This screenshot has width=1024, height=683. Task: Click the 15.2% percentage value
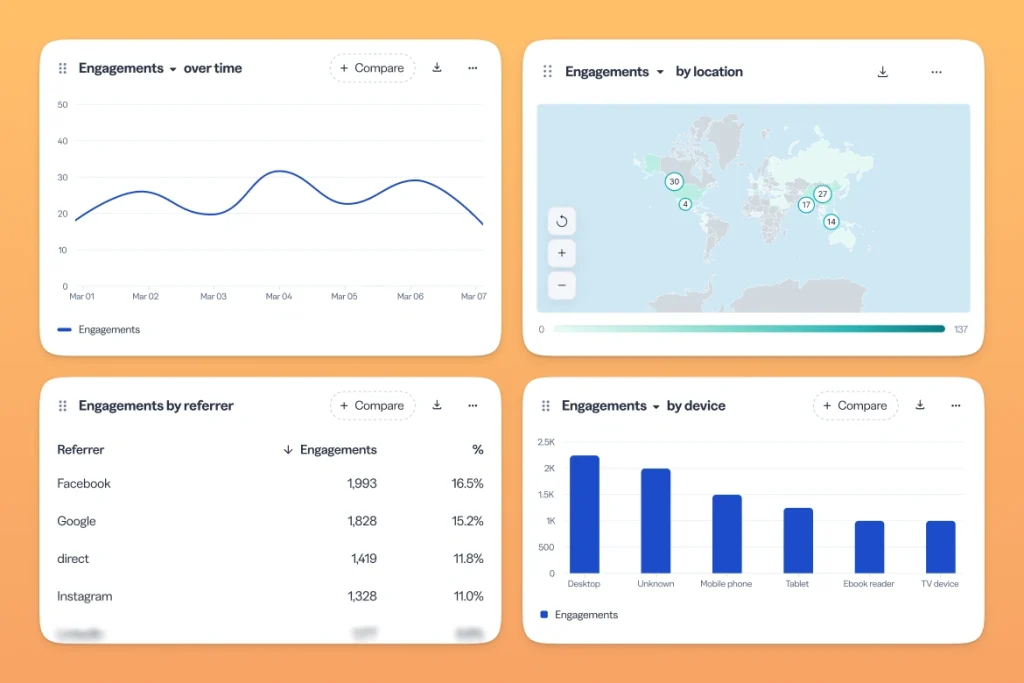468,521
